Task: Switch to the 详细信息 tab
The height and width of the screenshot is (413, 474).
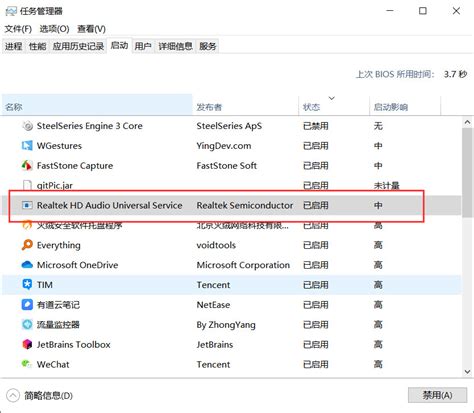Action: point(175,46)
